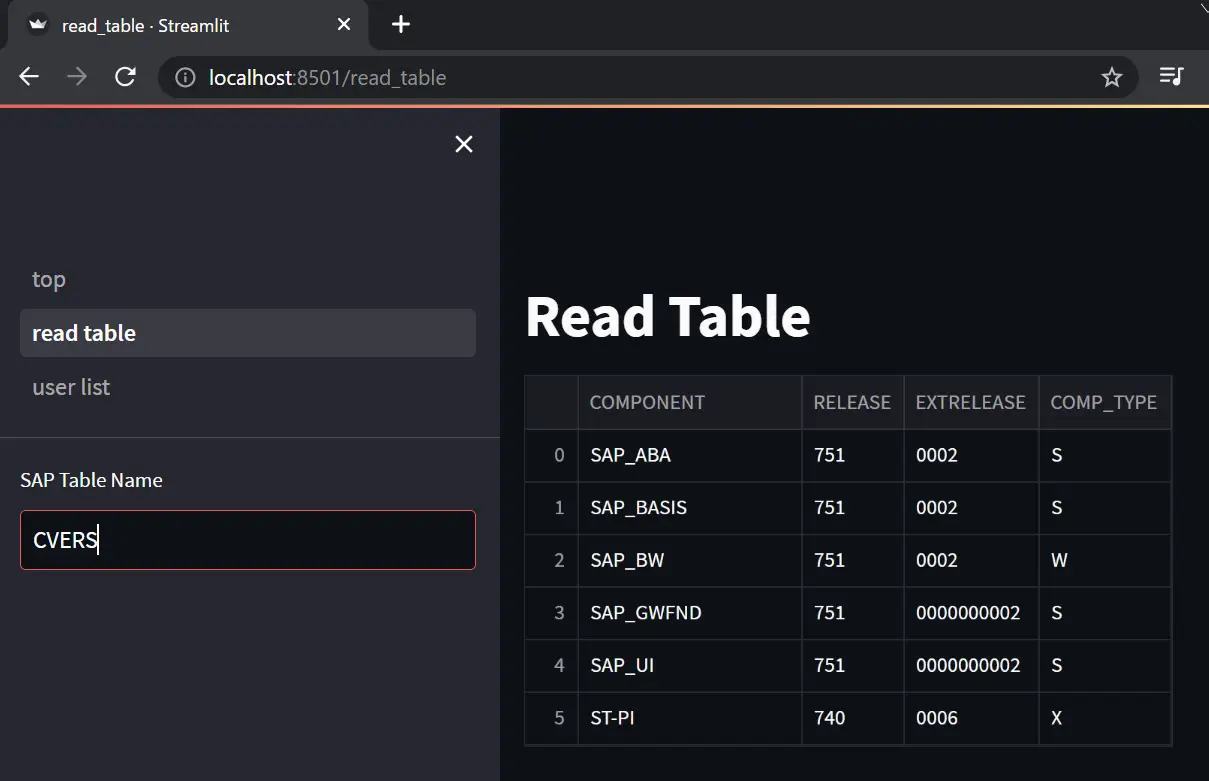Reload the read_table page
The height and width of the screenshot is (781, 1209).
coord(125,77)
